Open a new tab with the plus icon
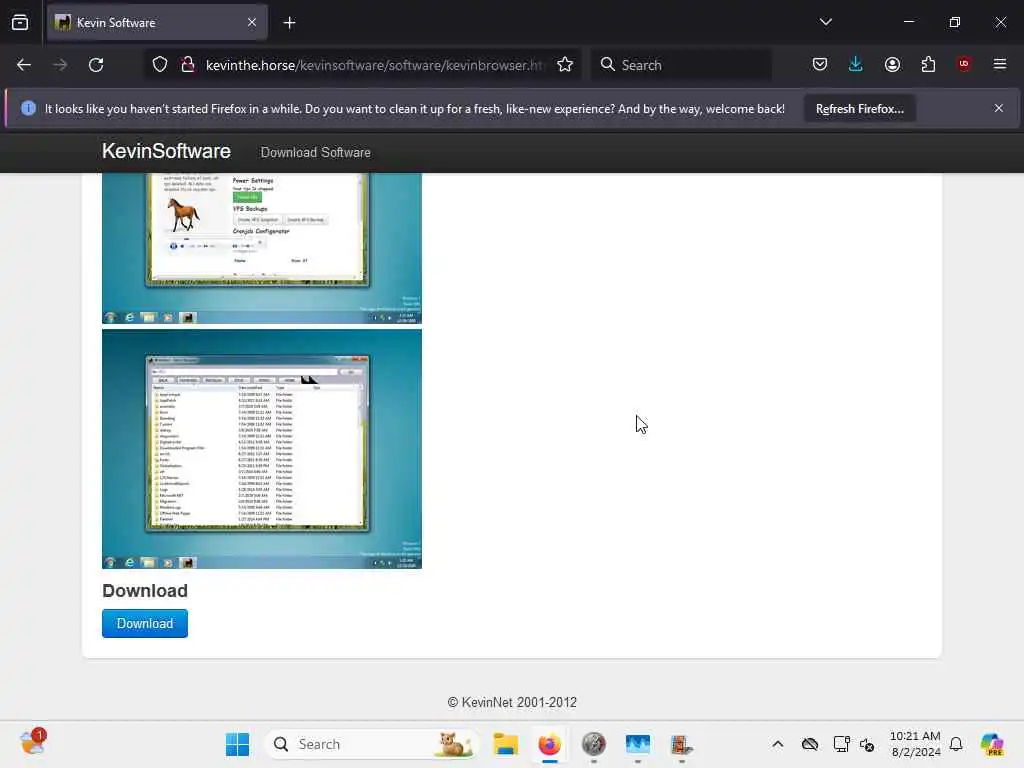This screenshot has width=1024, height=768. tap(289, 23)
